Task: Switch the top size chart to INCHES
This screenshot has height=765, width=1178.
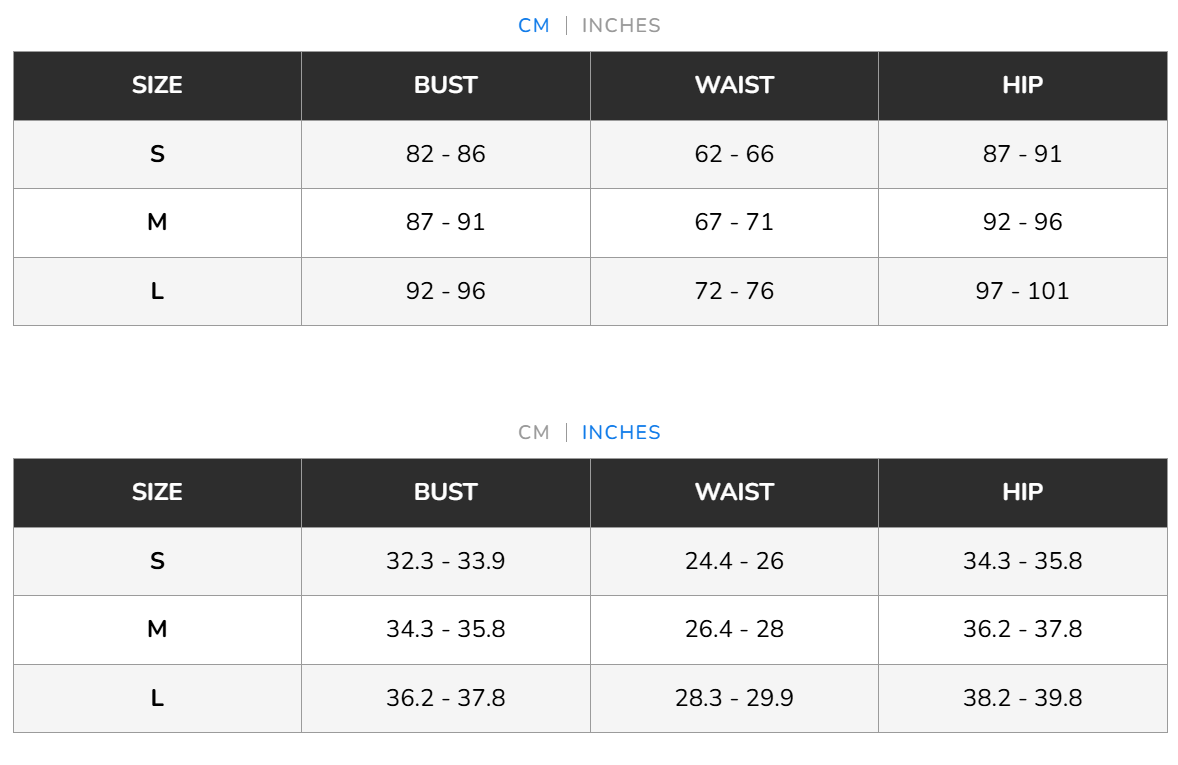Action: click(x=621, y=26)
